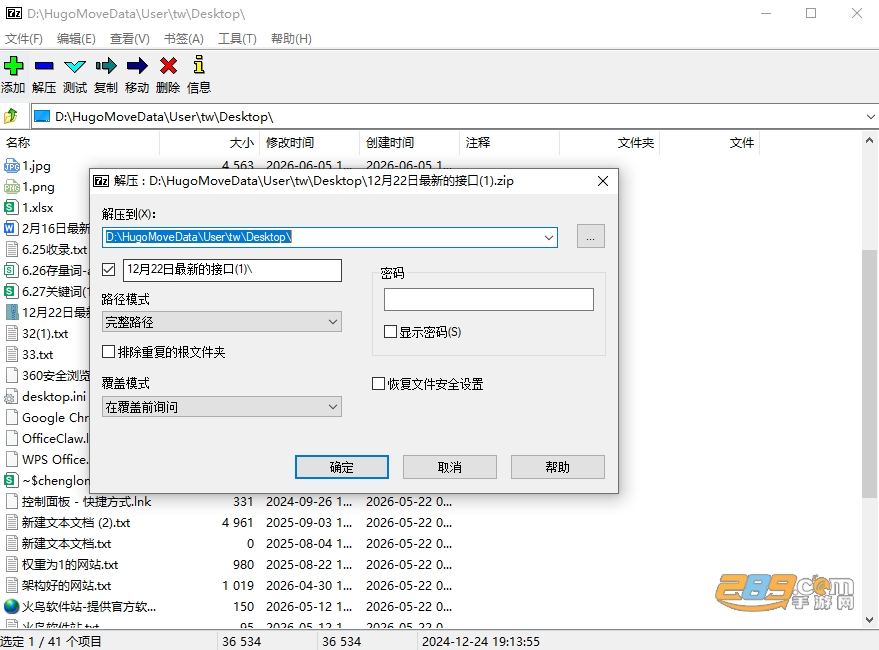Image resolution: width=879 pixels, height=650 pixels.
Task: Select the Google Chrome shortcut icon
Action: (11, 417)
